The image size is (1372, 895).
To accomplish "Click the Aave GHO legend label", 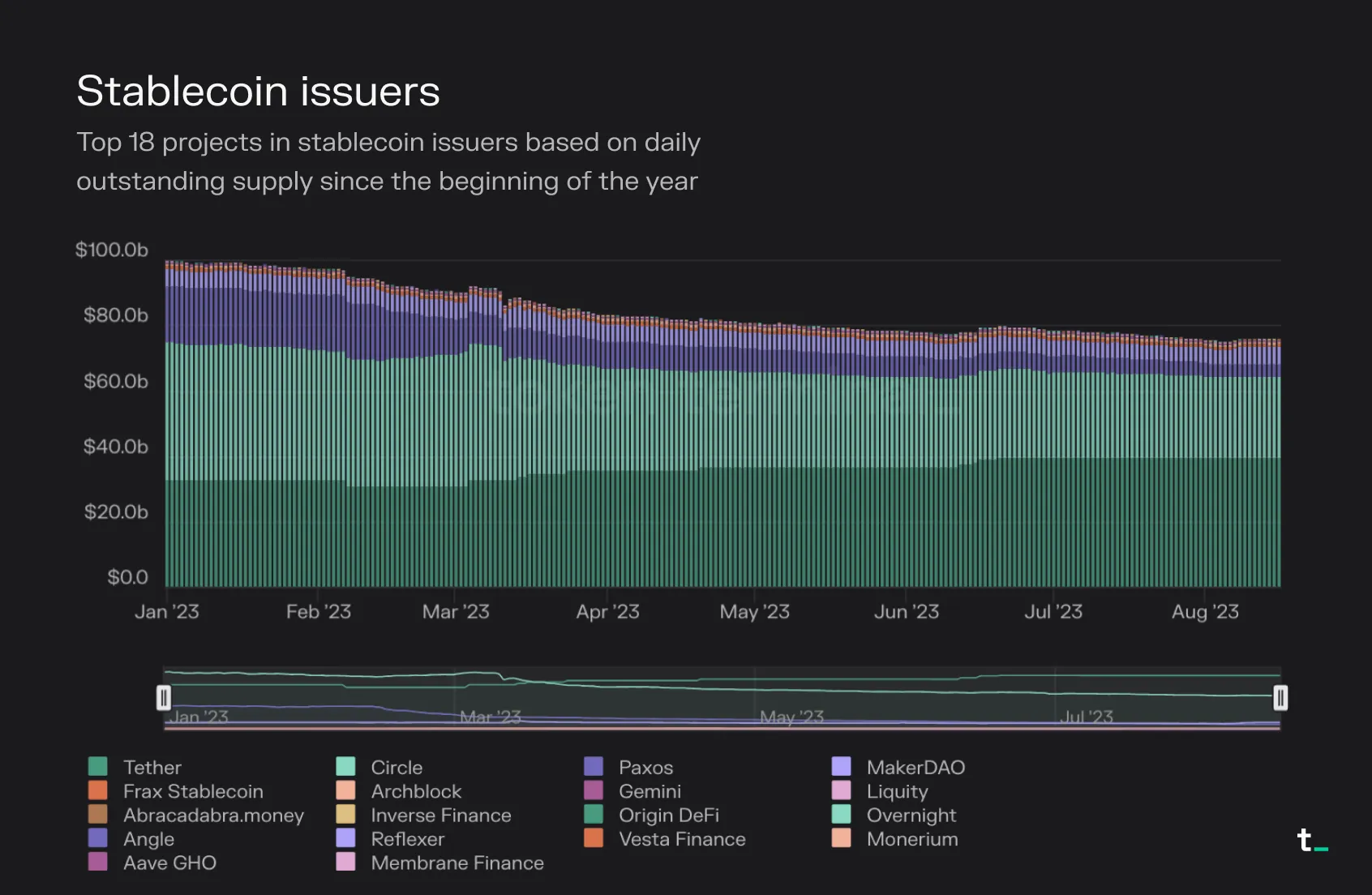I will (x=170, y=863).
